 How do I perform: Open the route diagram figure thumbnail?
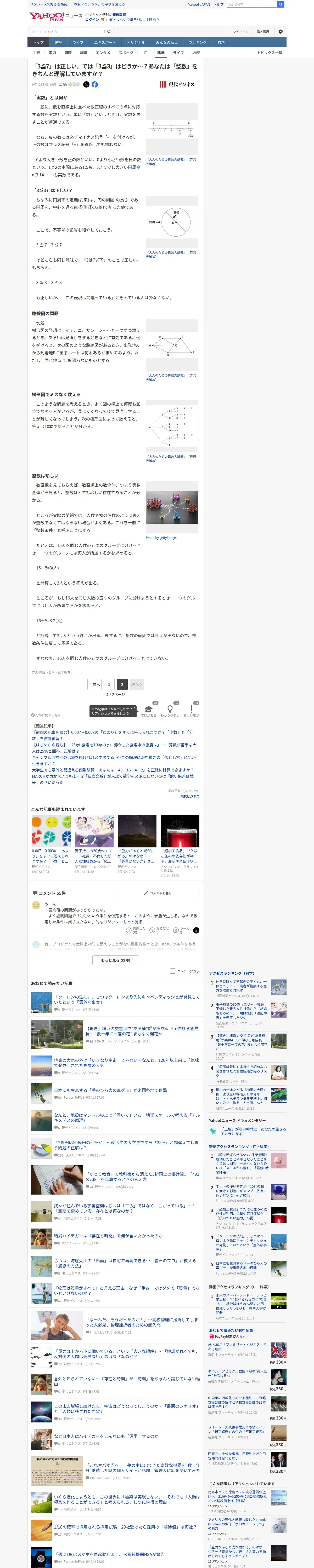pos(172,345)
